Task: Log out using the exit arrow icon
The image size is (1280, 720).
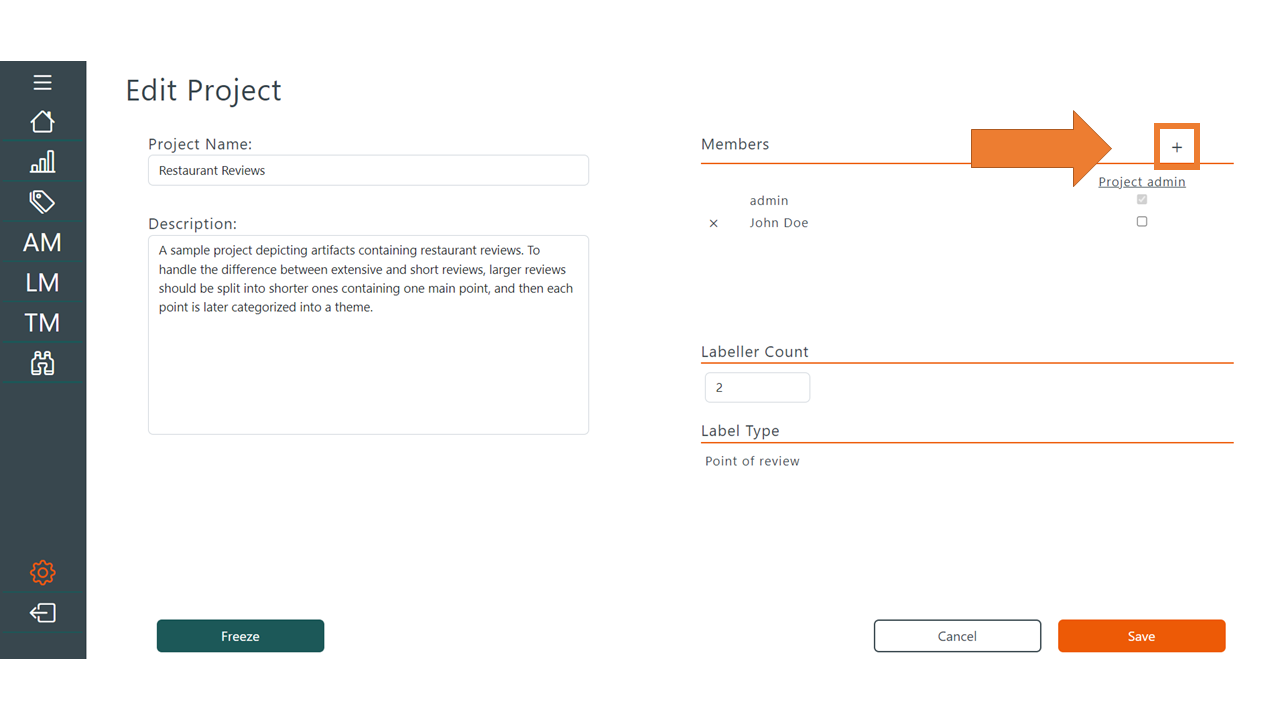Action: (42, 613)
